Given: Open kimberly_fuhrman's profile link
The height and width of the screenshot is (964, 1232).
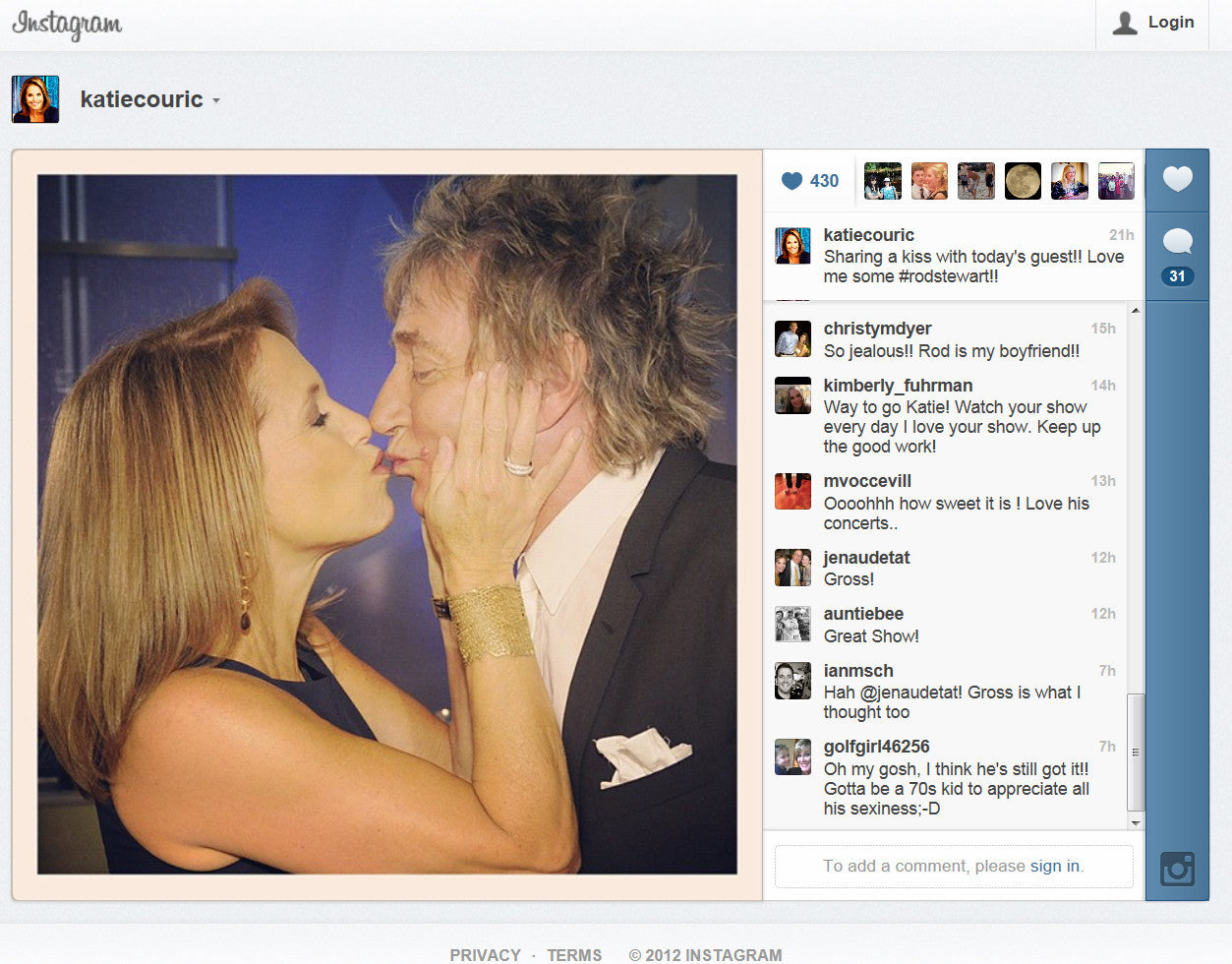Looking at the screenshot, I should [898, 386].
